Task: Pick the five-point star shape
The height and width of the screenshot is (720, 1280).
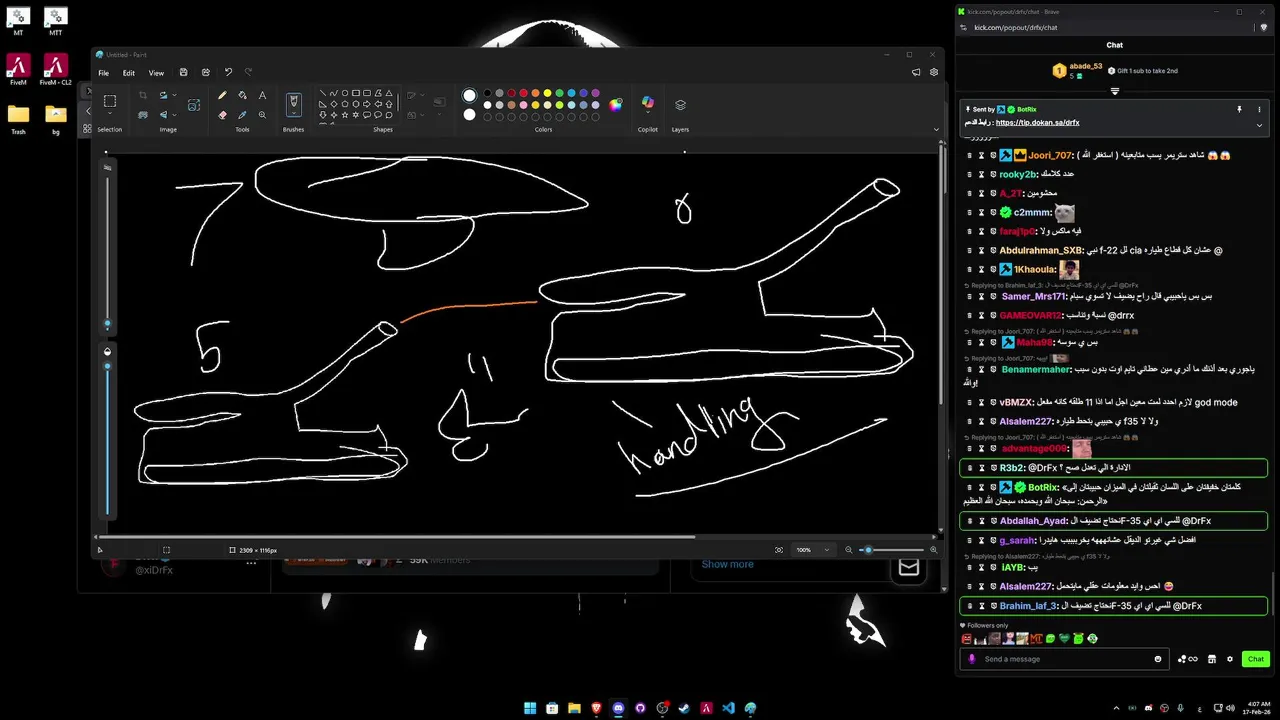Action: (x=345, y=115)
